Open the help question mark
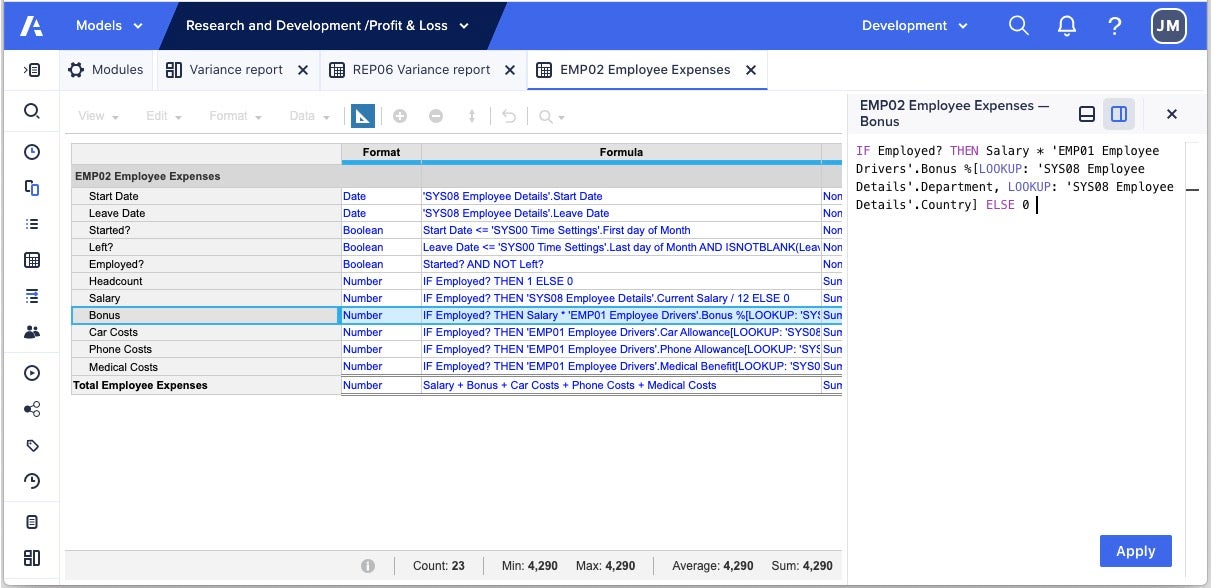The height and width of the screenshot is (588, 1231). point(1115,26)
